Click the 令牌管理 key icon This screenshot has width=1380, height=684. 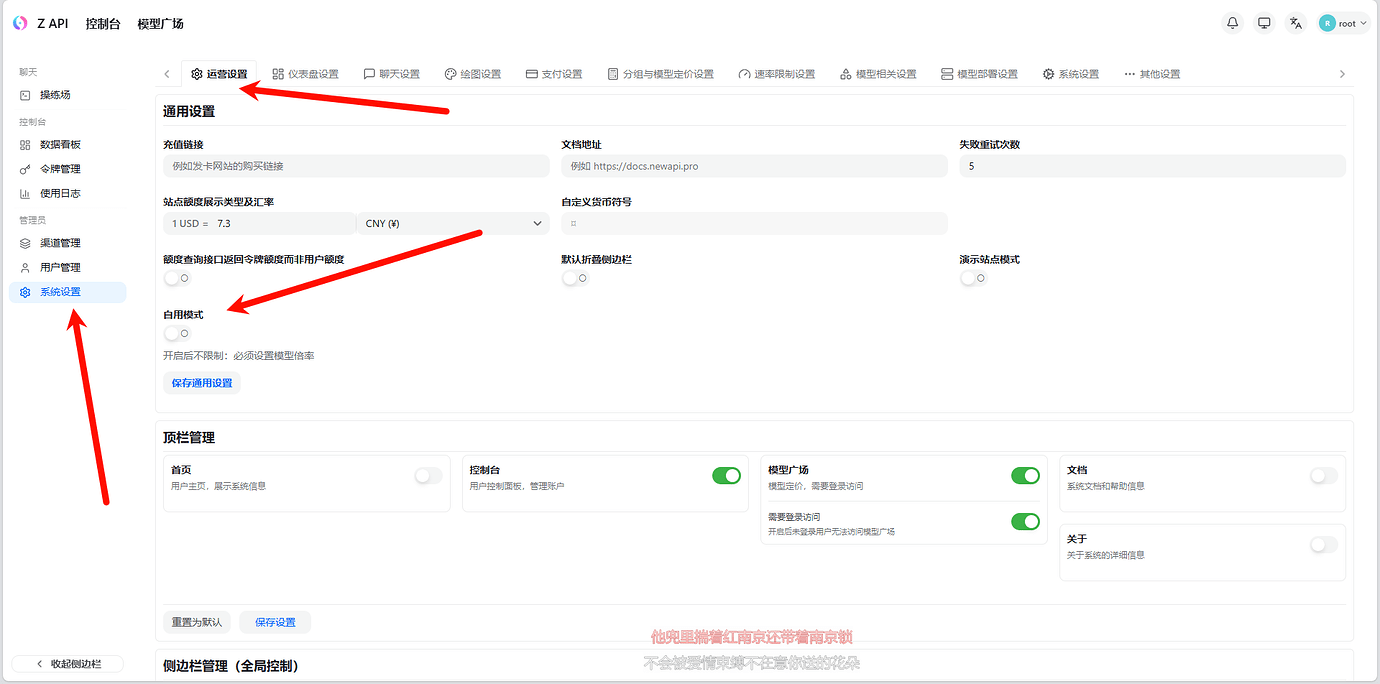pyautogui.click(x=25, y=169)
